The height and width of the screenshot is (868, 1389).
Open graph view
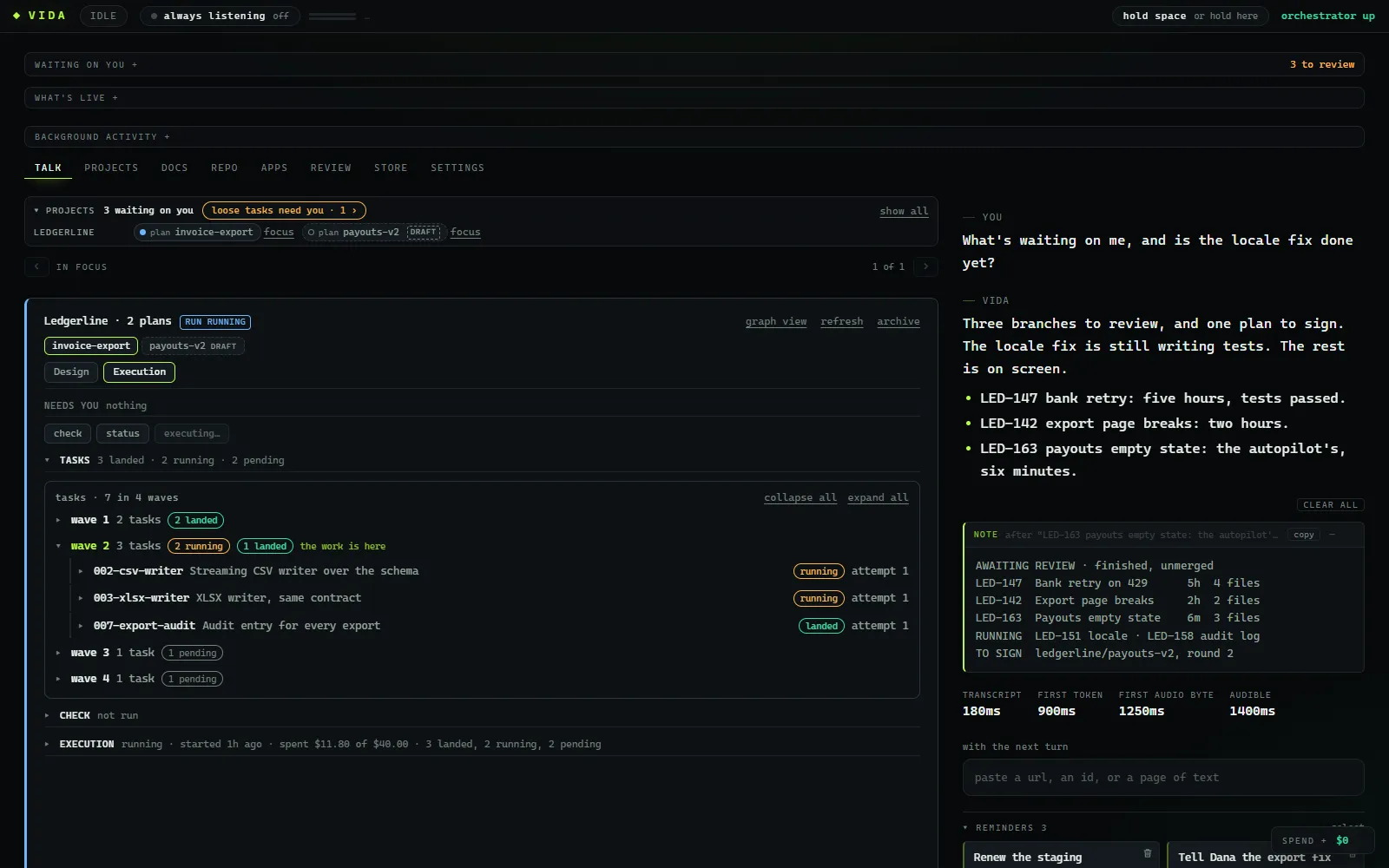(776, 321)
